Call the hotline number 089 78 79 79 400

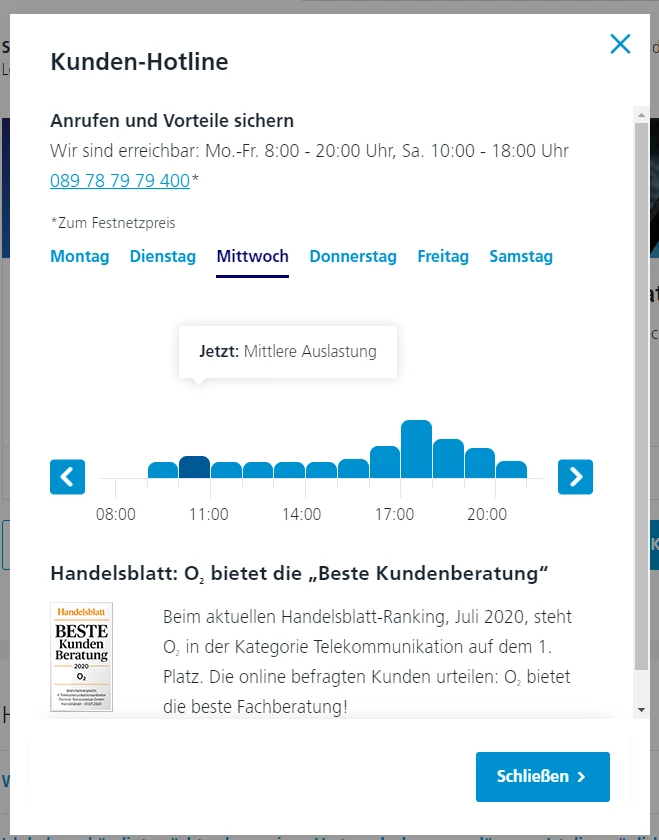120,181
